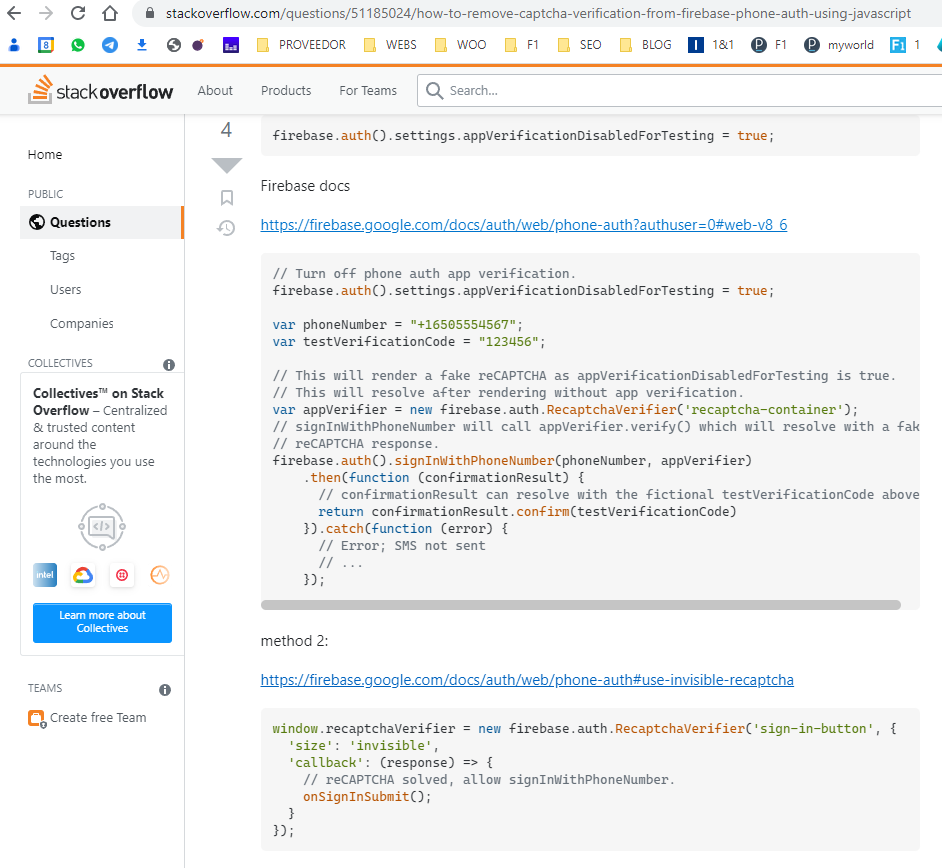Click the Teams info icon

point(165,690)
